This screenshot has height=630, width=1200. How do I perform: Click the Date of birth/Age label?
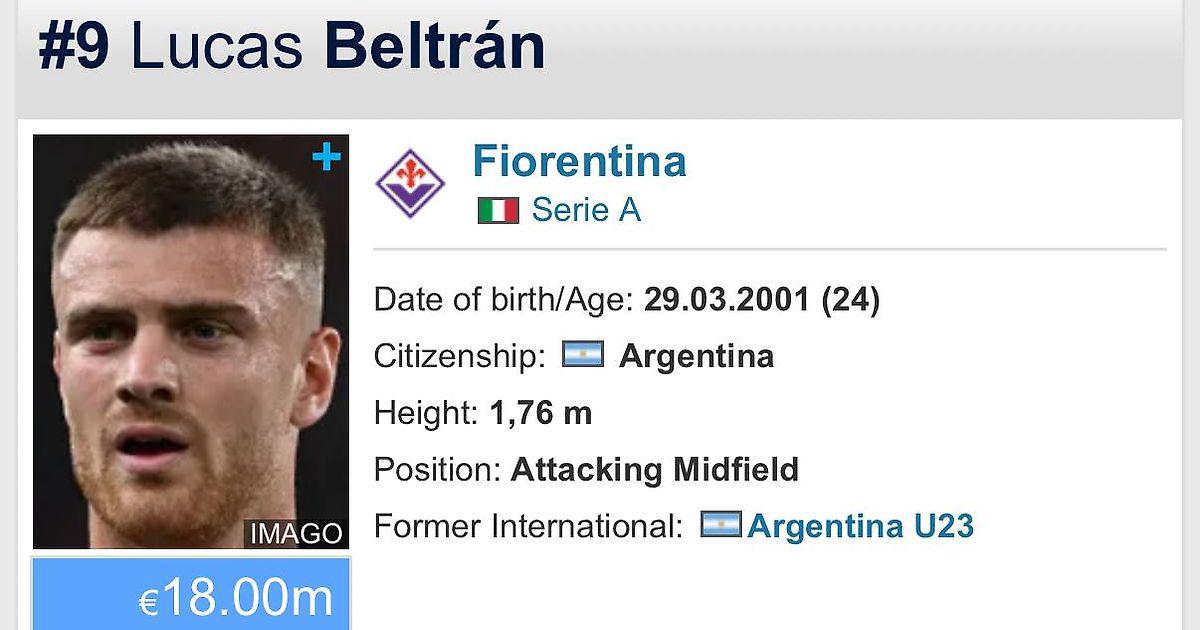(503, 299)
